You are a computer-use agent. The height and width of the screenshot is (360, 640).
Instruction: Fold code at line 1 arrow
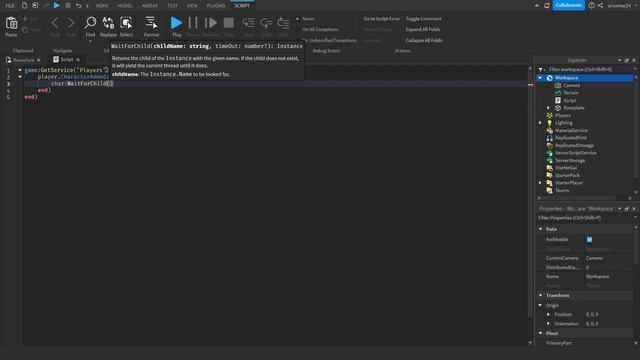pos(20,70)
